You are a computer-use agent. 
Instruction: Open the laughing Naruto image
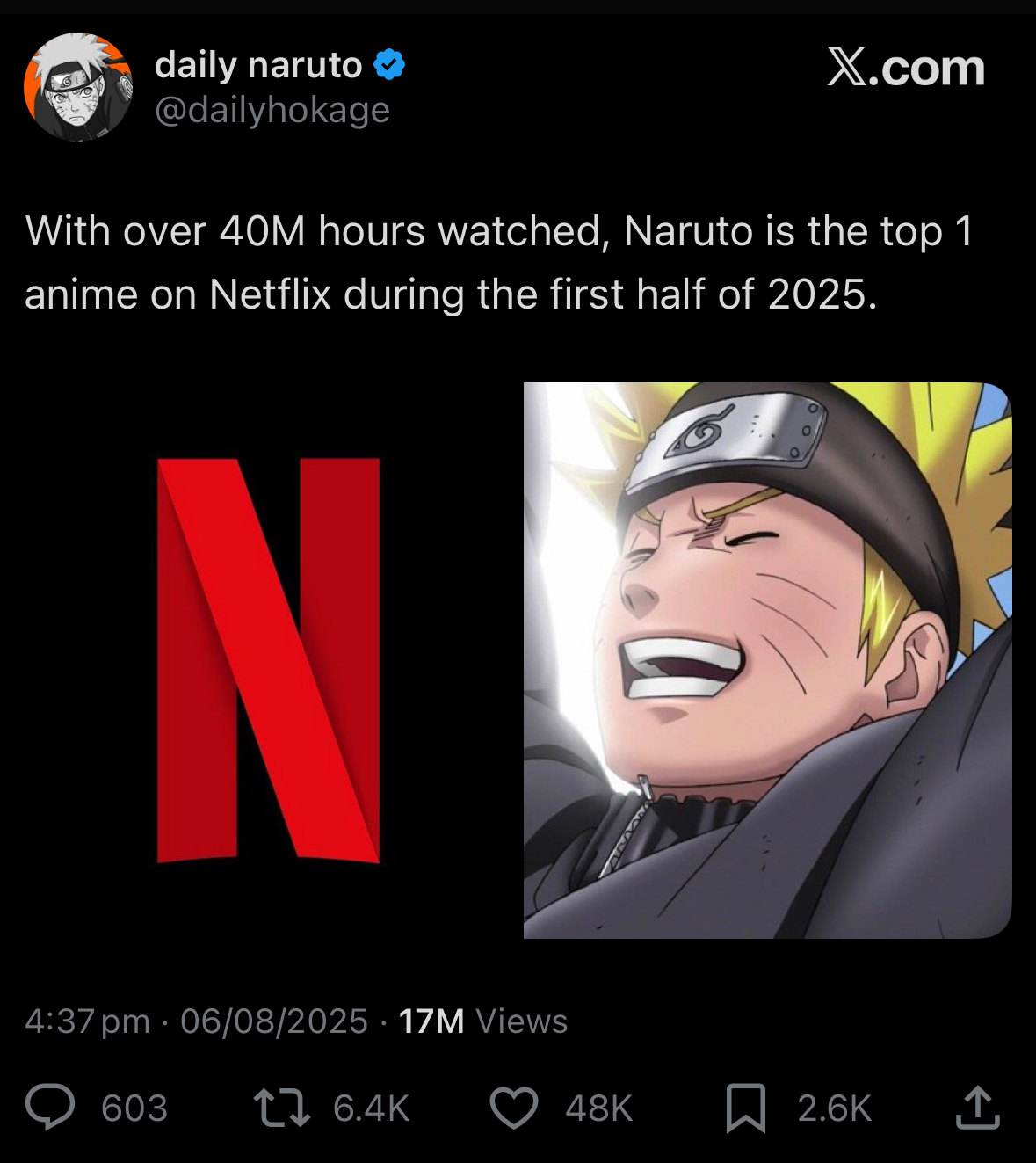click(768, 660)
